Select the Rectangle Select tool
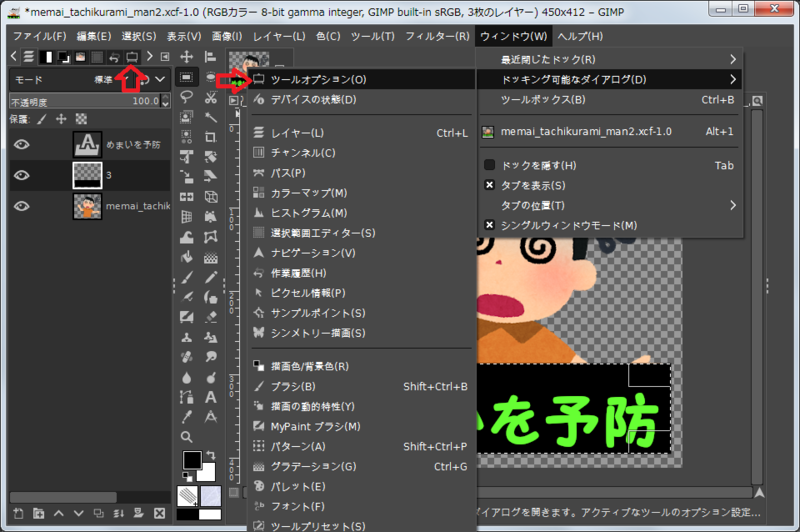The width and height of the screenshot is (800, 532). pos(186,77)
